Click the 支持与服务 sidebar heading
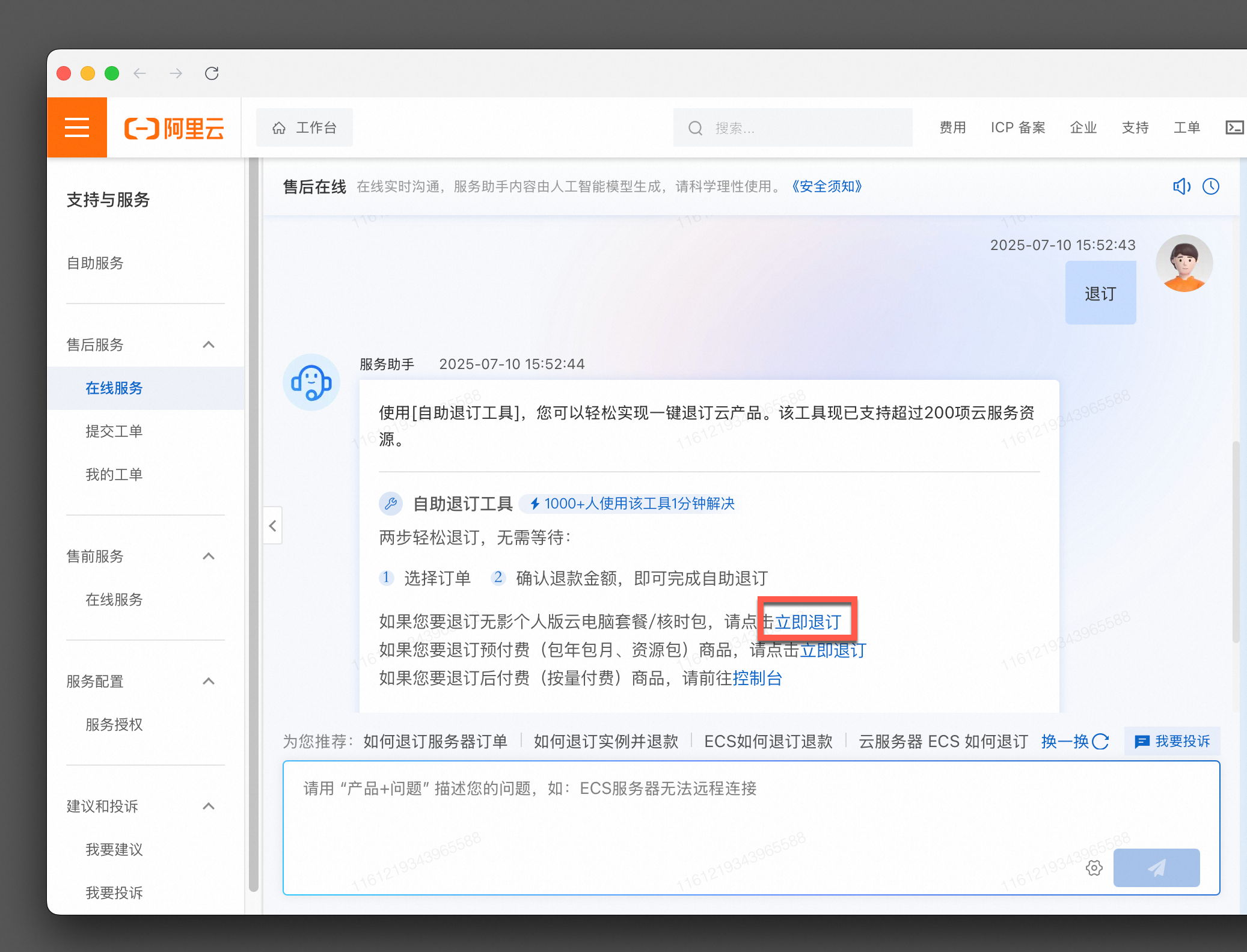The image size is (1247, 952). (x=108, y=200)
